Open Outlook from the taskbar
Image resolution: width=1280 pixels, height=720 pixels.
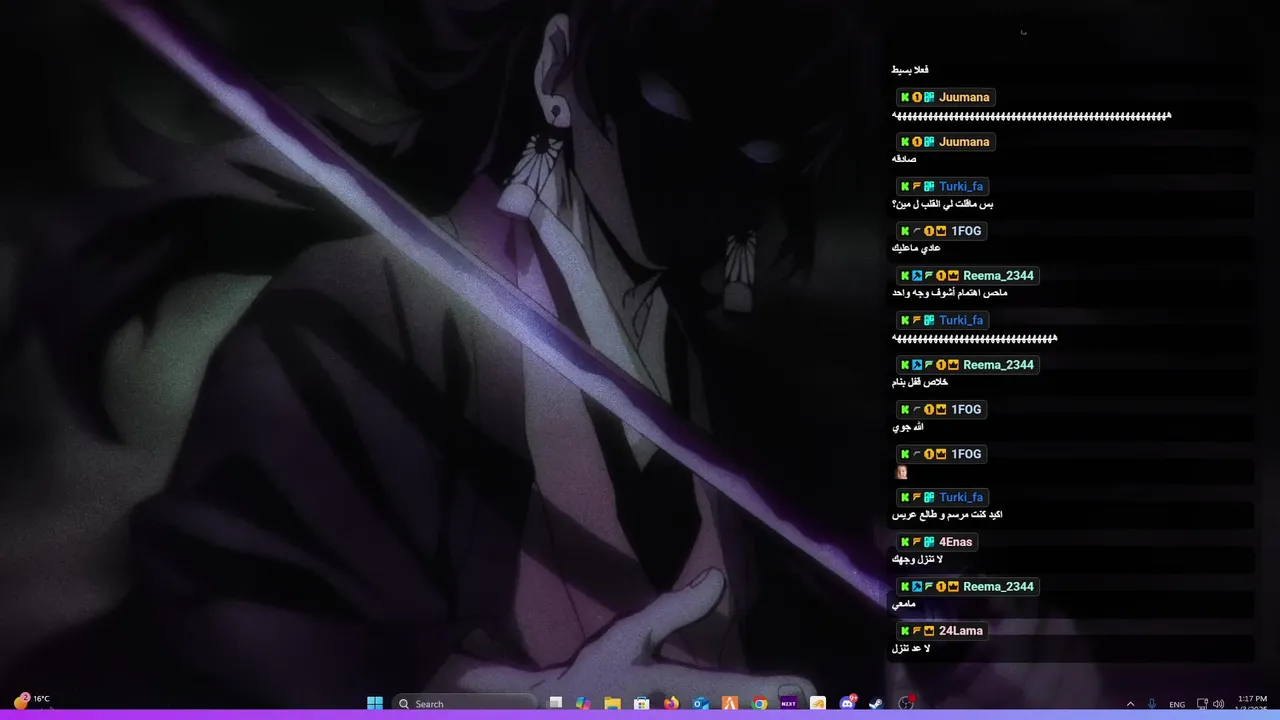coord(701,703)
